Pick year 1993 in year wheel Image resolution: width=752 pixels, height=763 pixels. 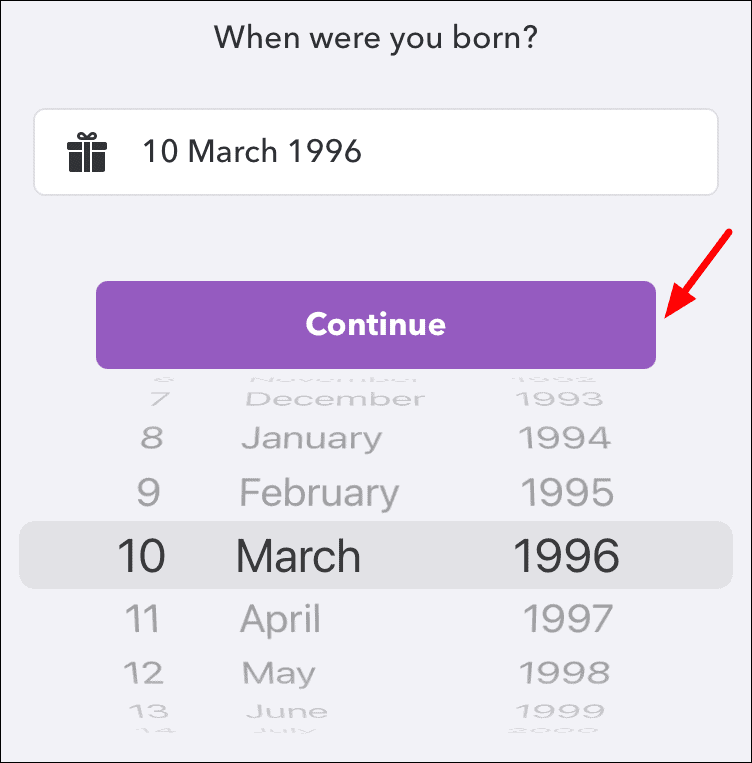pos(558,399)
